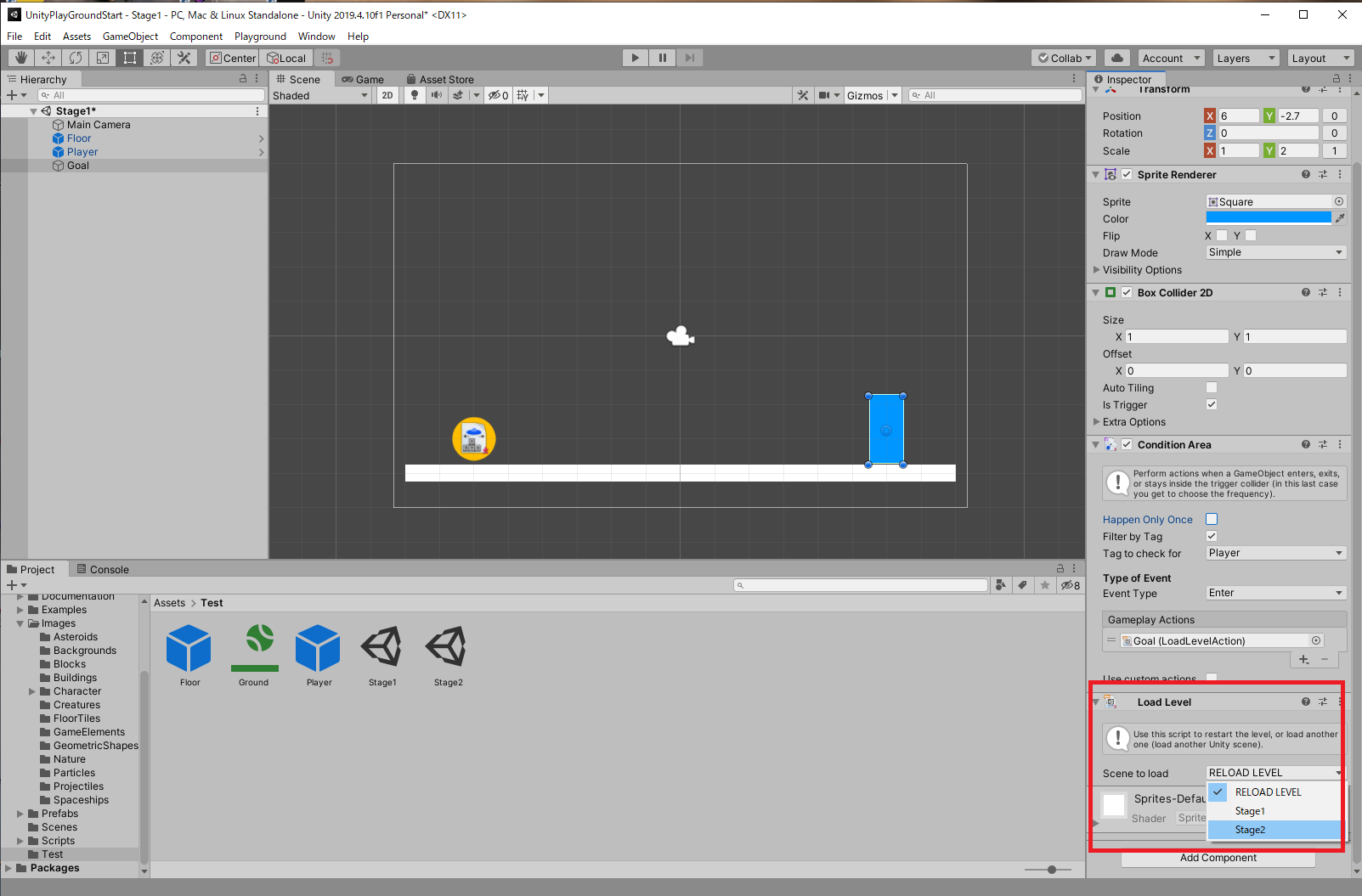1362x896 pixels.
Task: Click the blue Color swatch
Action: click(1269, 218)
